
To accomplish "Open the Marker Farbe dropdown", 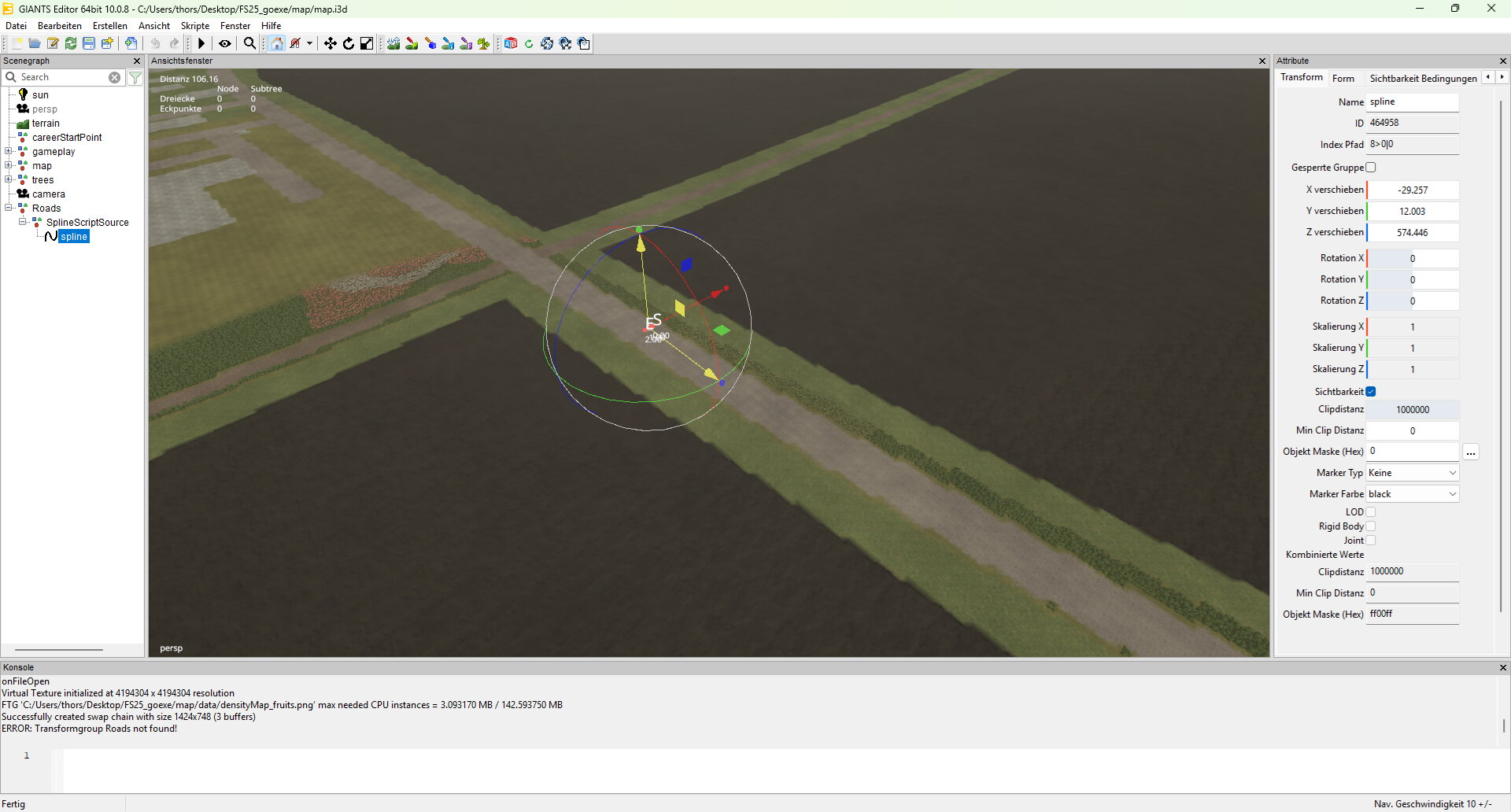I will click(1413, 494).
